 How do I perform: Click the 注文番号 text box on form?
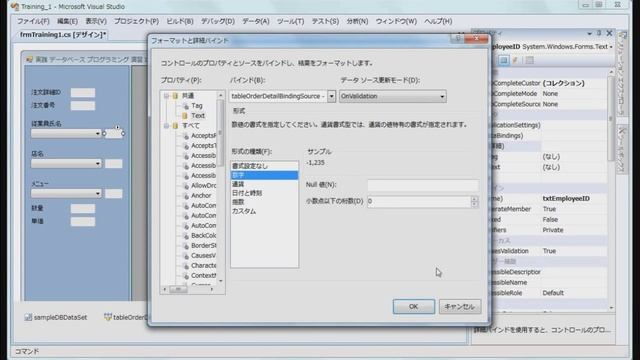pyautogui.click(x=83, y=106)
